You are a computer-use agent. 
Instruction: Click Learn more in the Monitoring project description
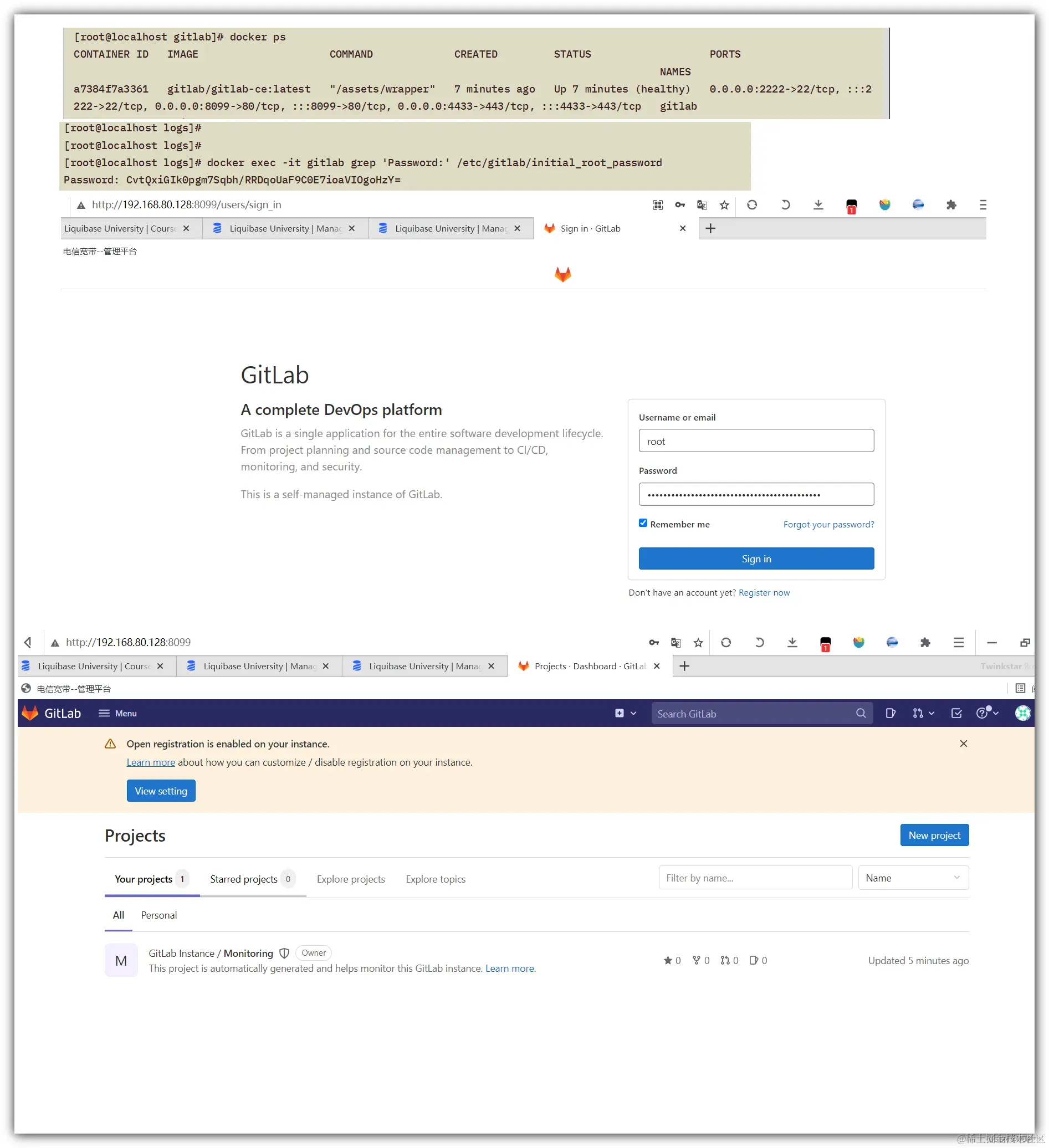(x=510, y=968)
